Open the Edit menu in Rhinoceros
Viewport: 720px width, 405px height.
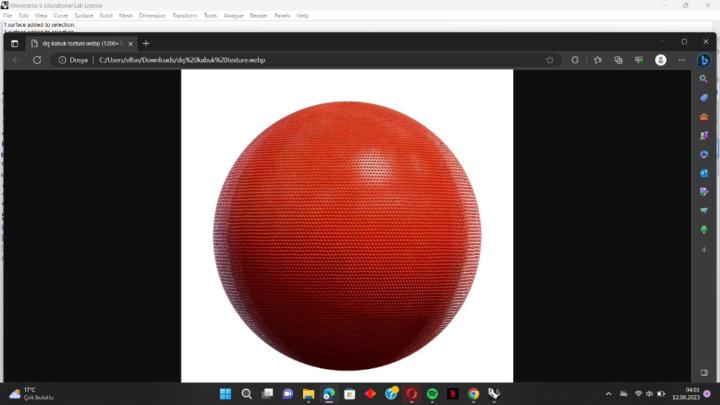pyautogui.click(x=23, y=16)
